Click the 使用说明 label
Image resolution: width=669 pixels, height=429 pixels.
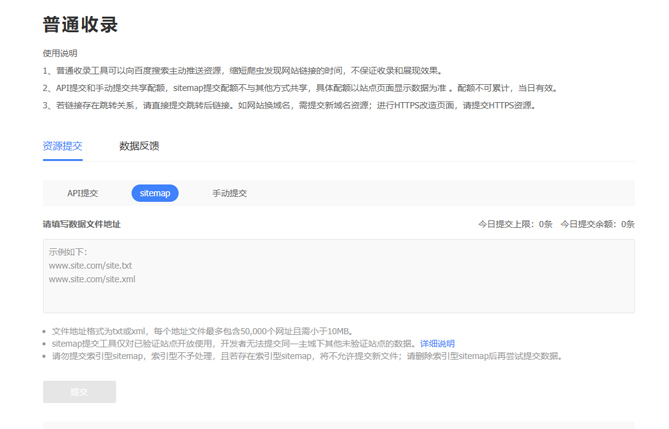(x=60, y=53)
